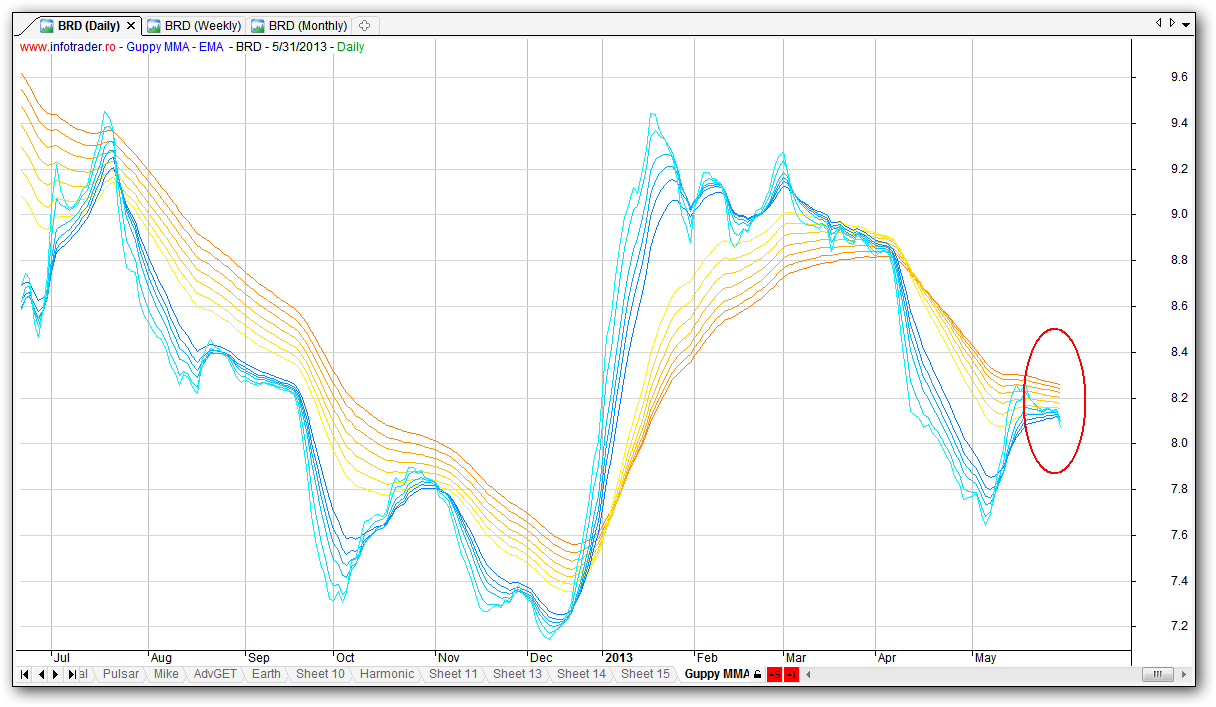Close the BRD (Daily) tab

point(131,26)
